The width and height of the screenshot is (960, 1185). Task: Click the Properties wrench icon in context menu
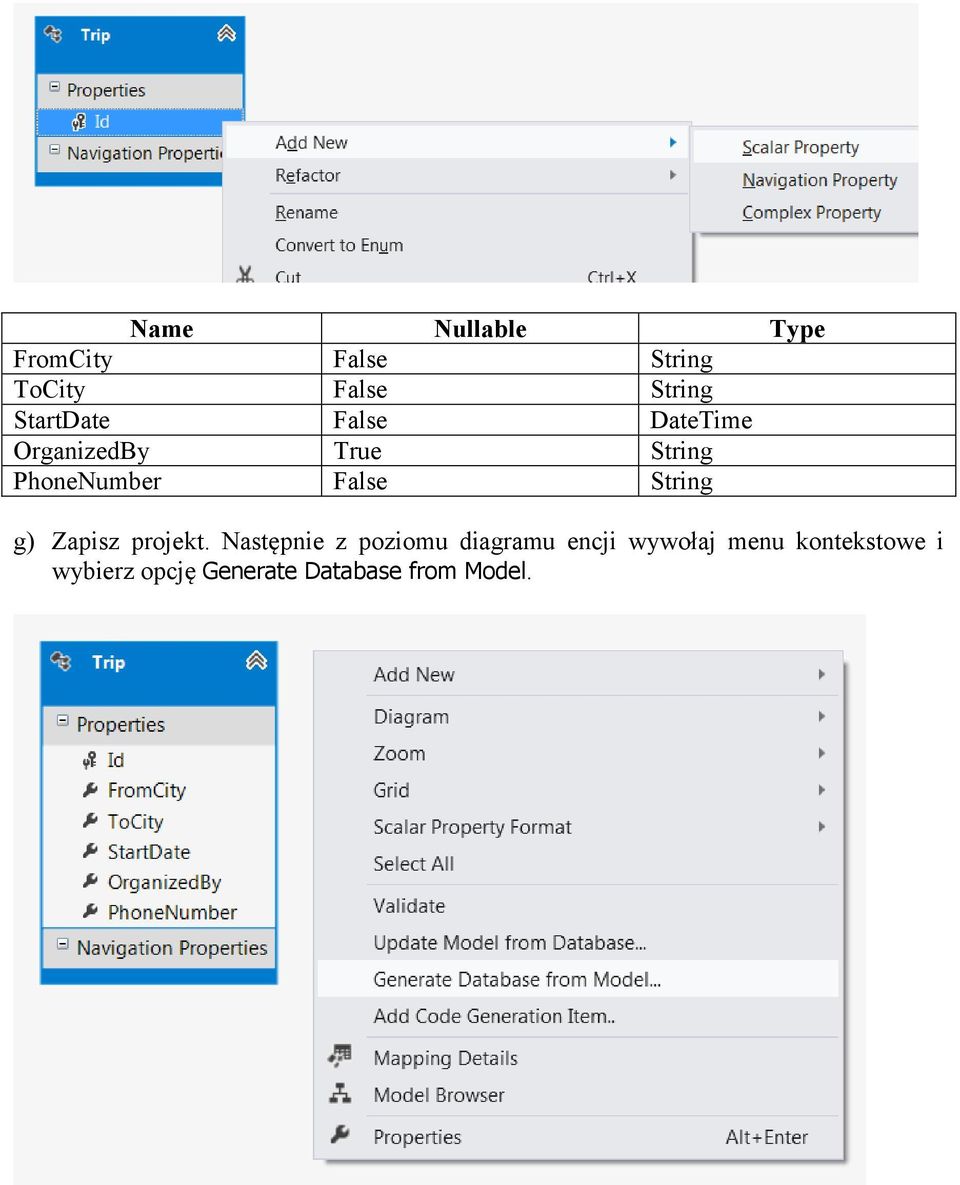[340, 1134]
